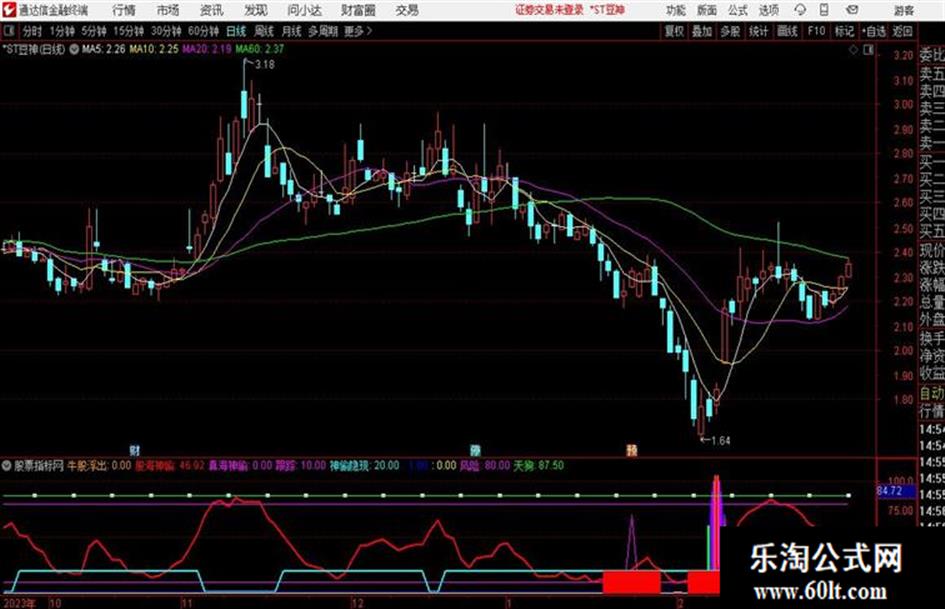
Task: Click the 多股 multi-stock button
Action: coord(730,31)
